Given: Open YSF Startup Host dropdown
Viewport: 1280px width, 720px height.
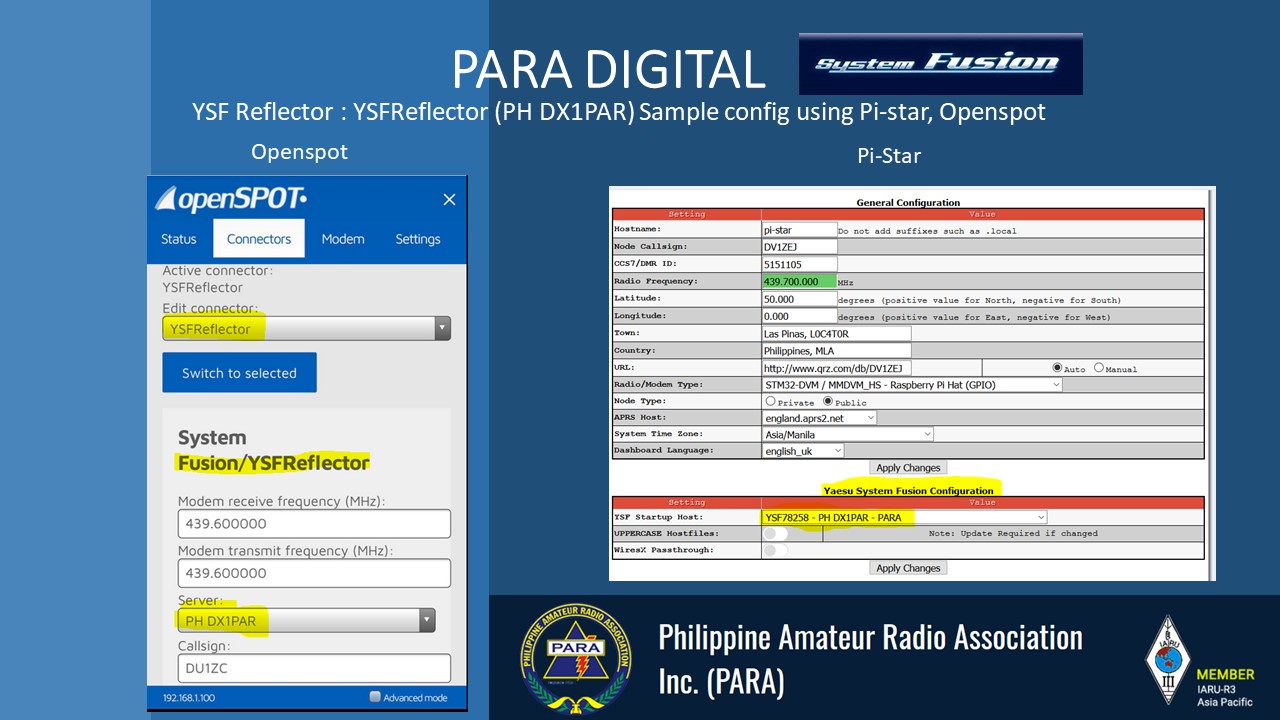Looking at the screenshot, I should click(x=904, y=517).
